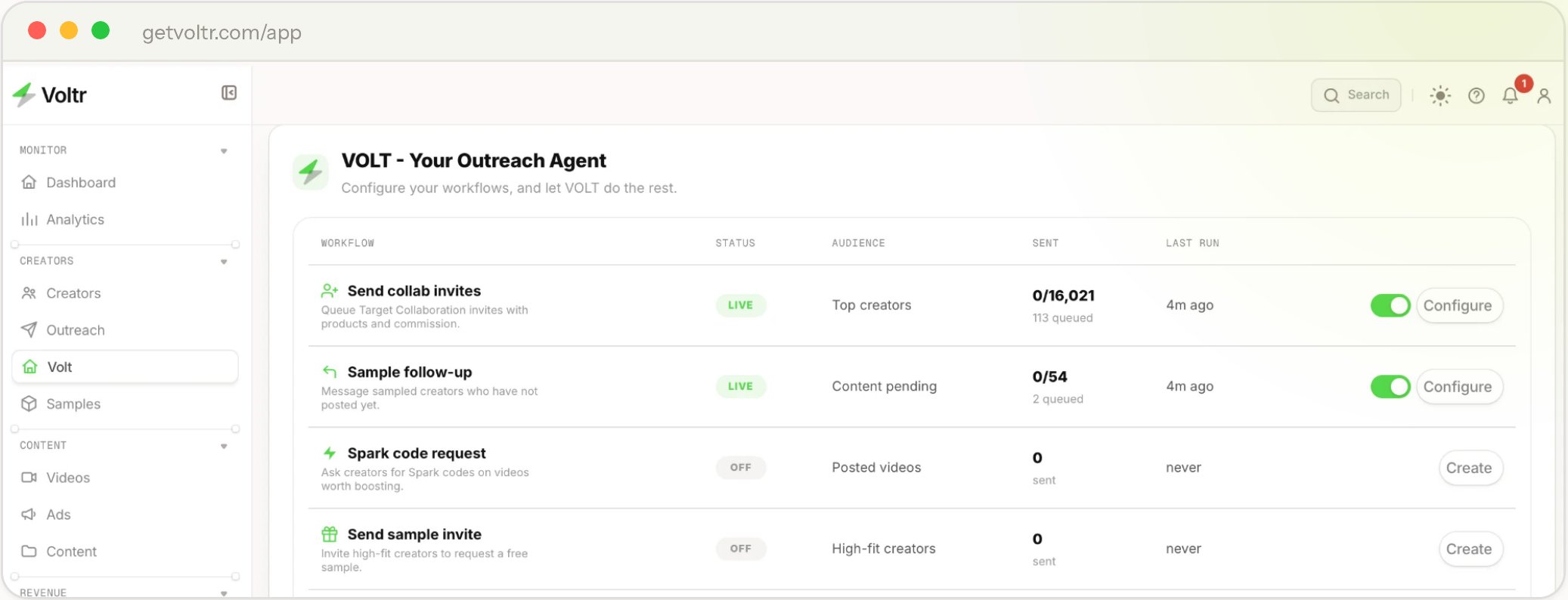Click the Ads megaphone icon

pyautogui.click(x=29, y=515)
